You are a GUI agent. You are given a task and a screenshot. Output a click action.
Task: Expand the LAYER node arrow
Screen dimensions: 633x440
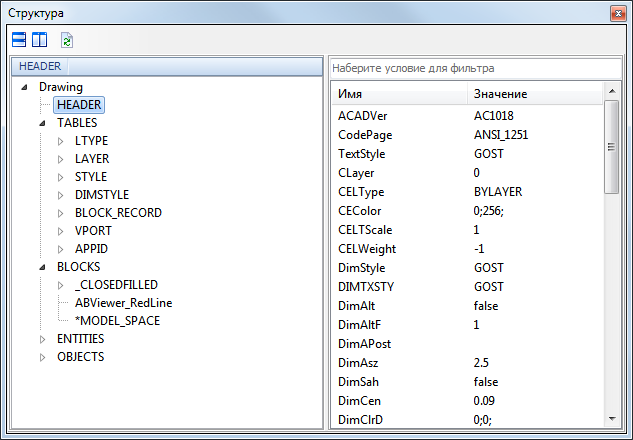[x=60, y=159]
